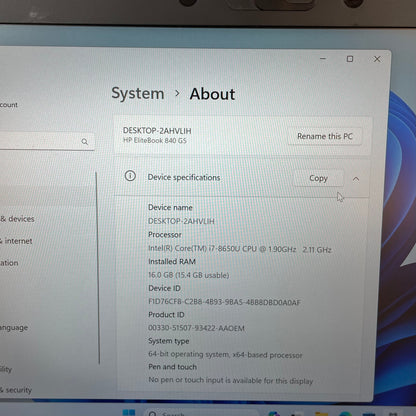Screen dimensions: 416x416
Task: Click the Rename this PC button
Action: coord(325,136)
